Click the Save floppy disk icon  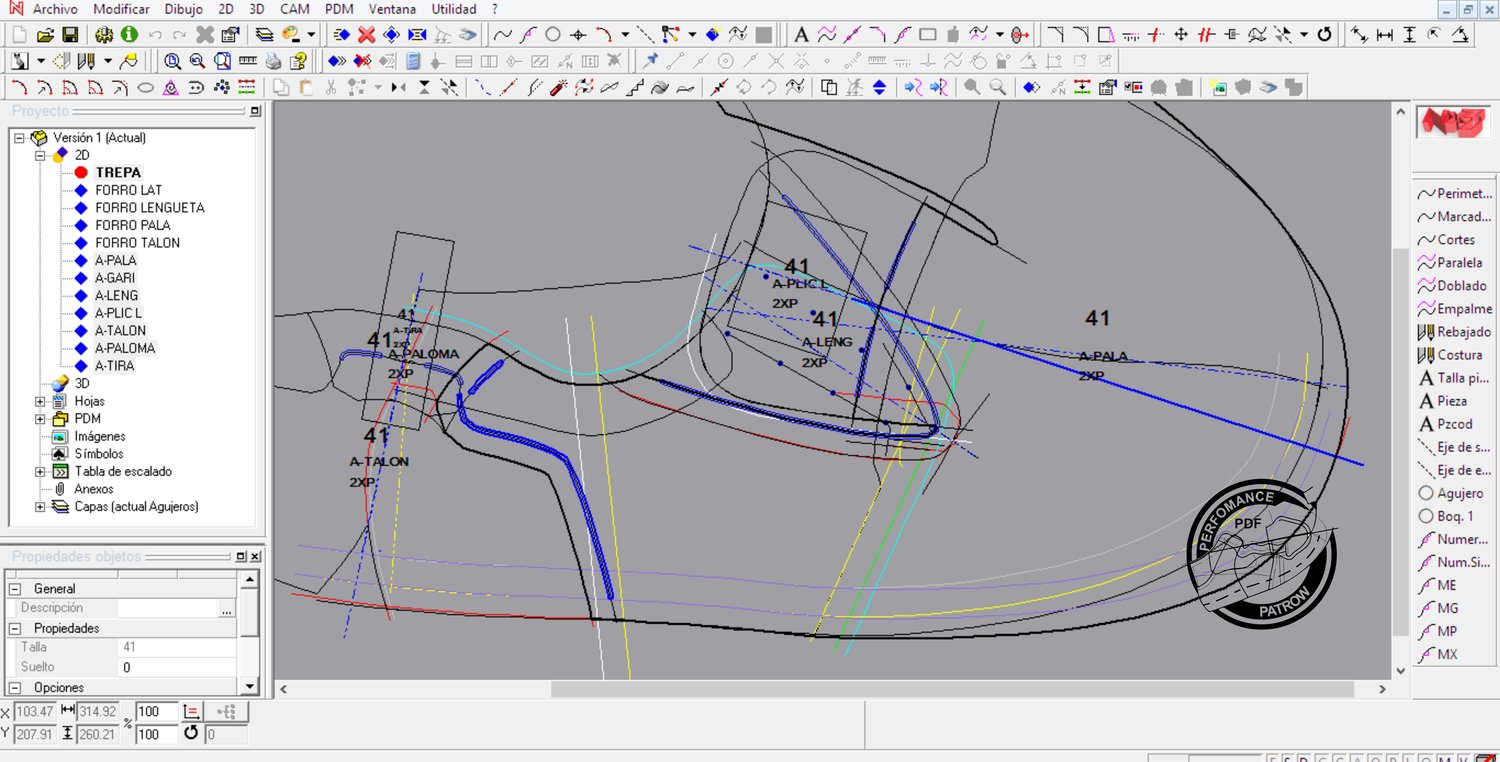tap(70, 35)
